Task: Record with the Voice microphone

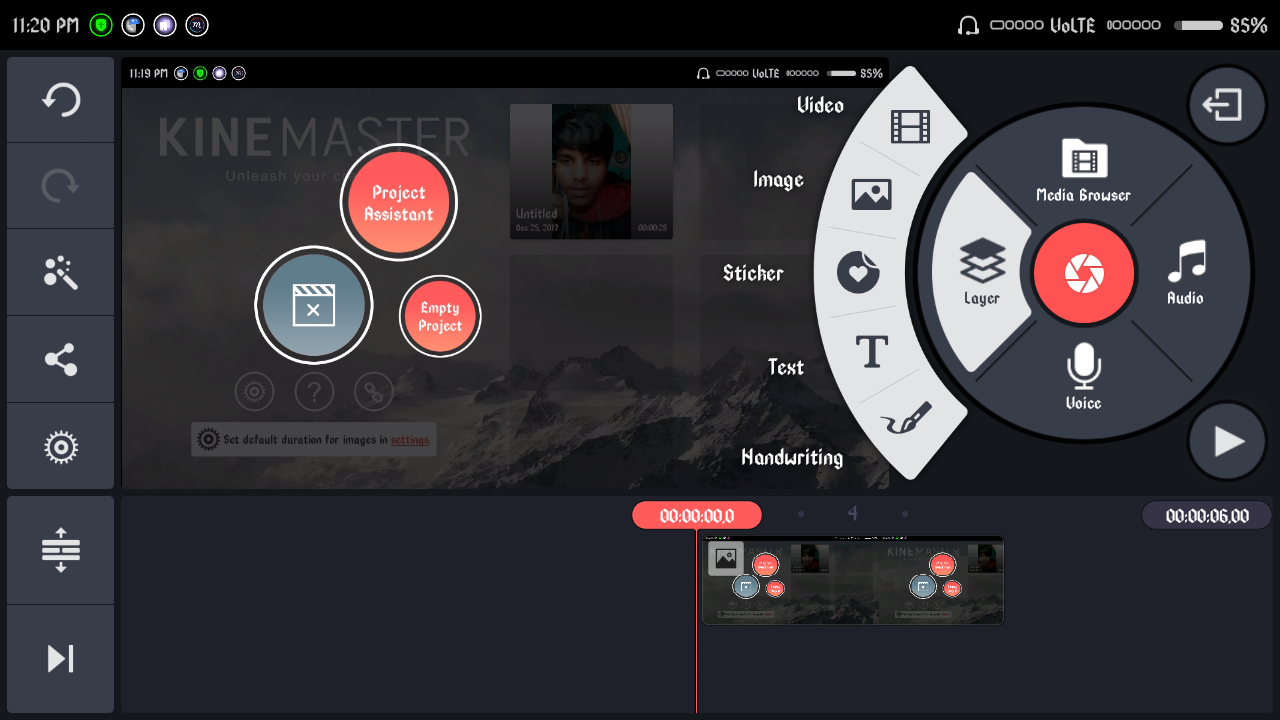Action: (1083, 375)
